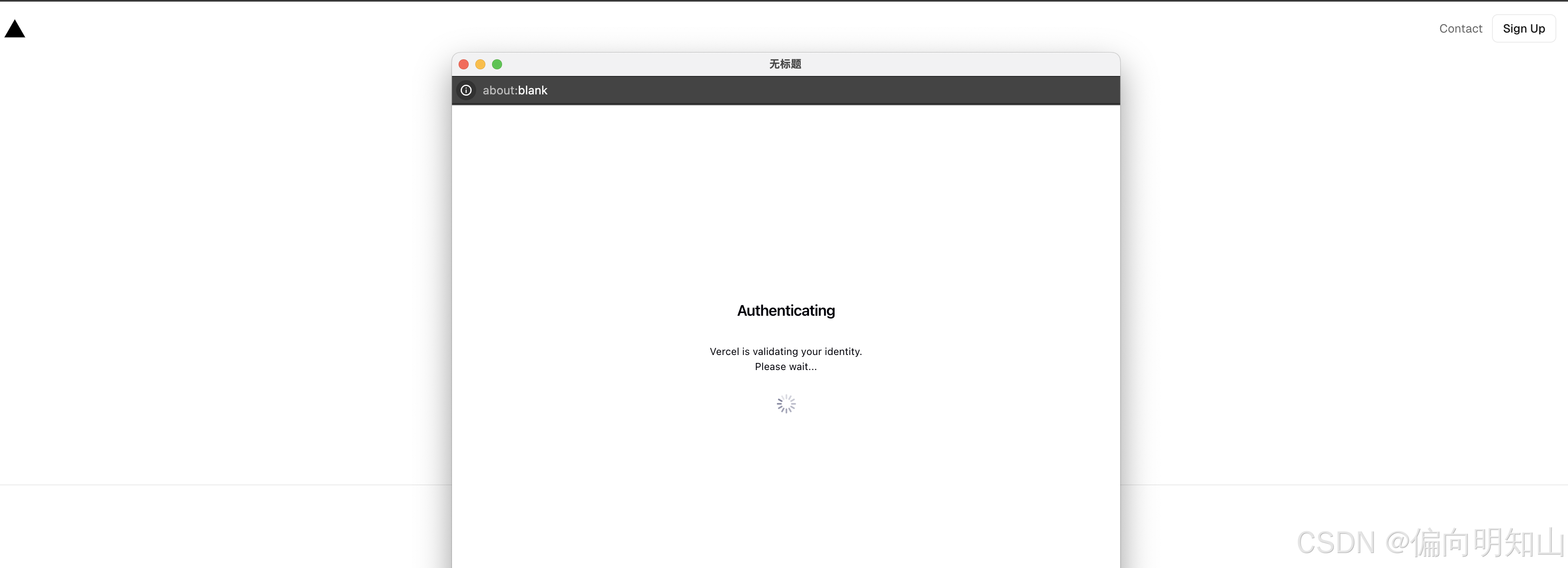The width and height of the screenshot is (1568, 568).
Task: Click the loading spinner
Action: [786, 403]
